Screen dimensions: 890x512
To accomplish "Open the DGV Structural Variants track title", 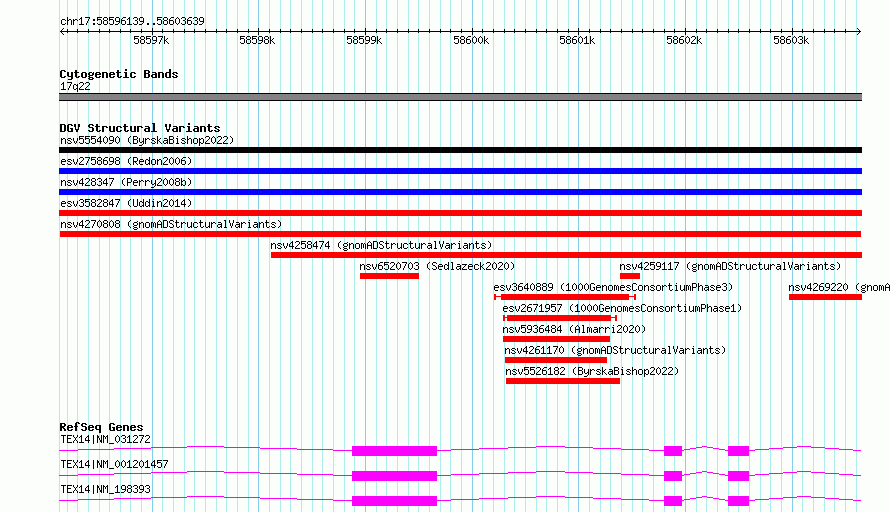I will (140, 128).
